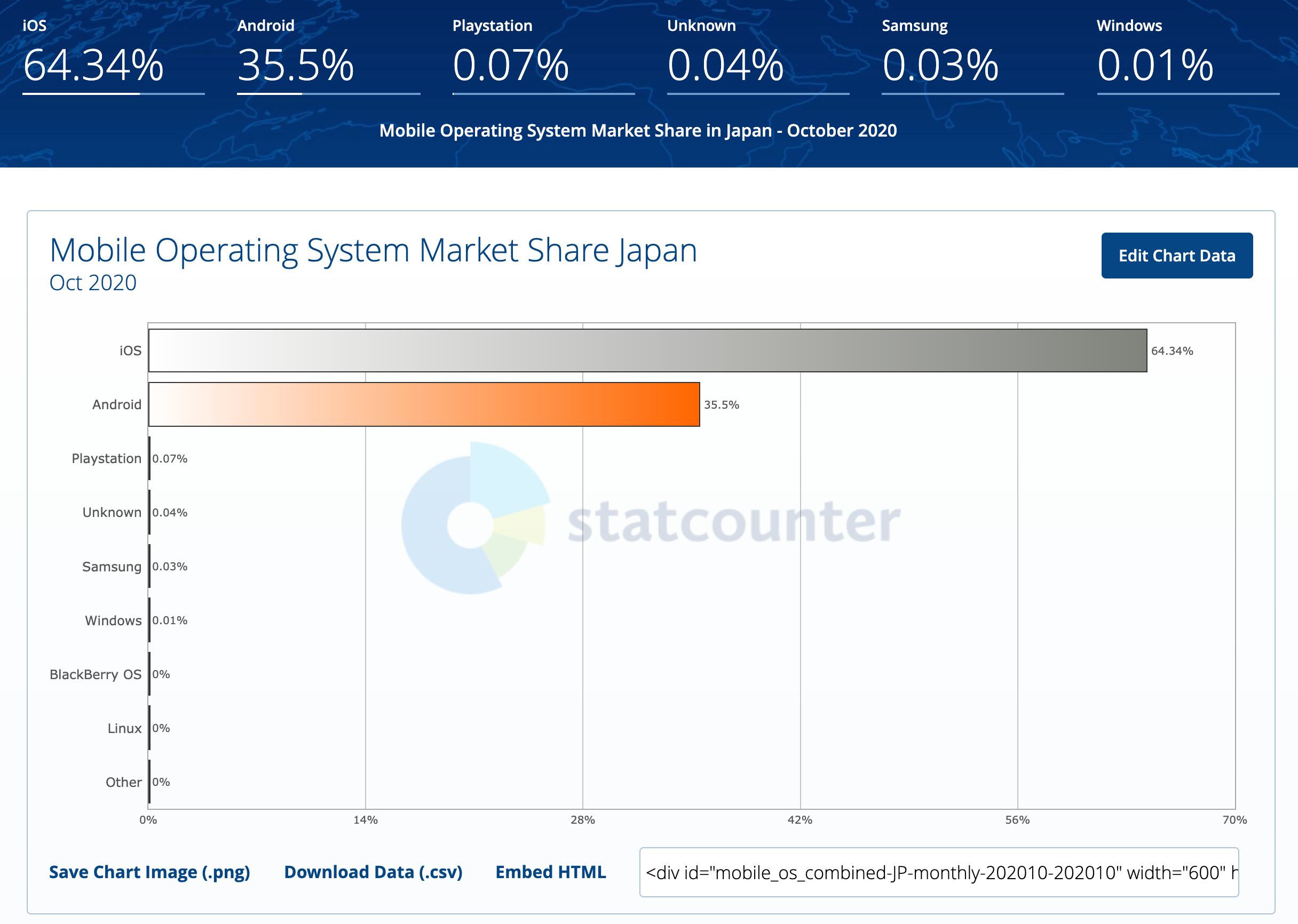The height and width of the screenshot is (924, 1298).
Task: Select the embed HTML code field
Action: click(x=938, y=872)
